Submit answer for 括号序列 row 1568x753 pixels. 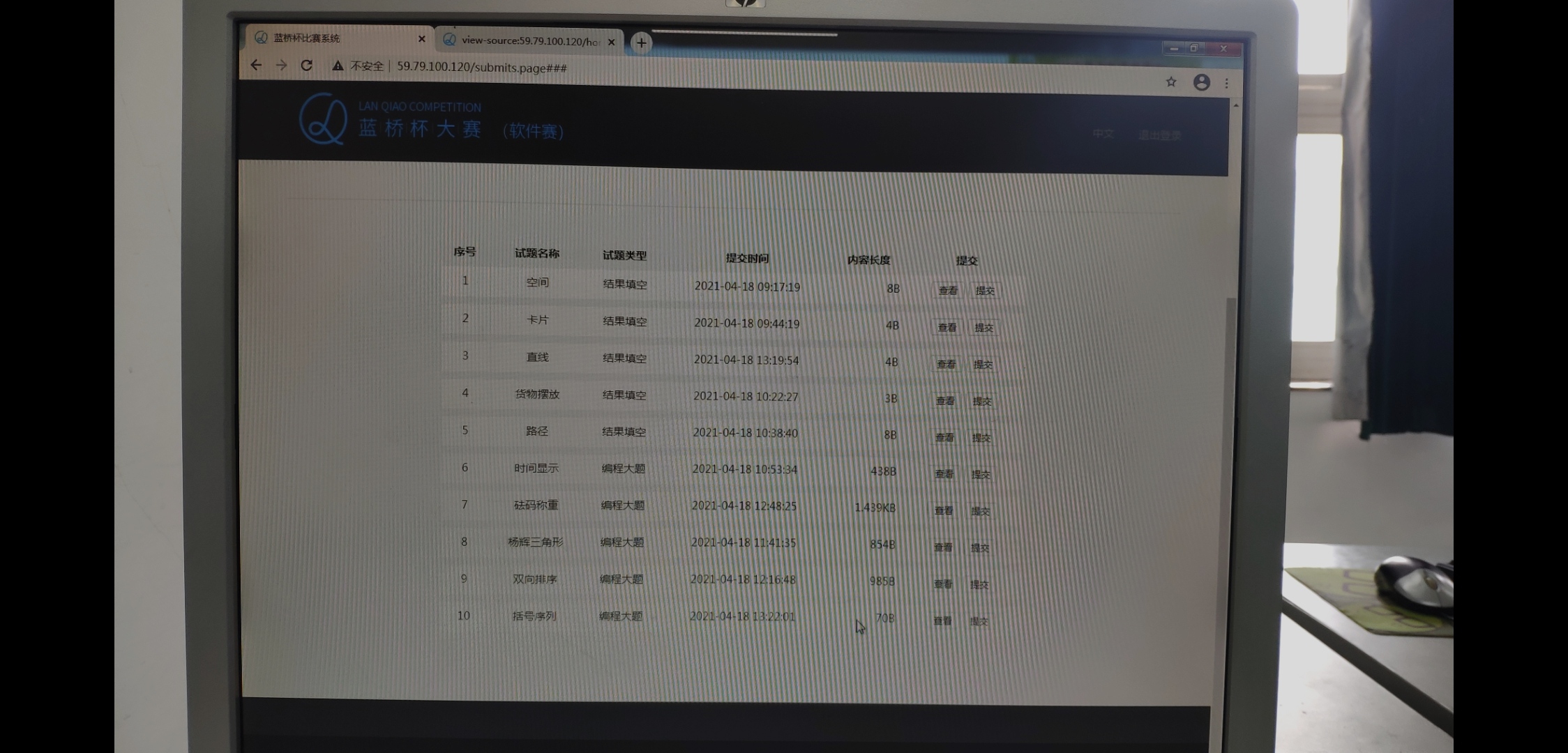pos(979,621)
